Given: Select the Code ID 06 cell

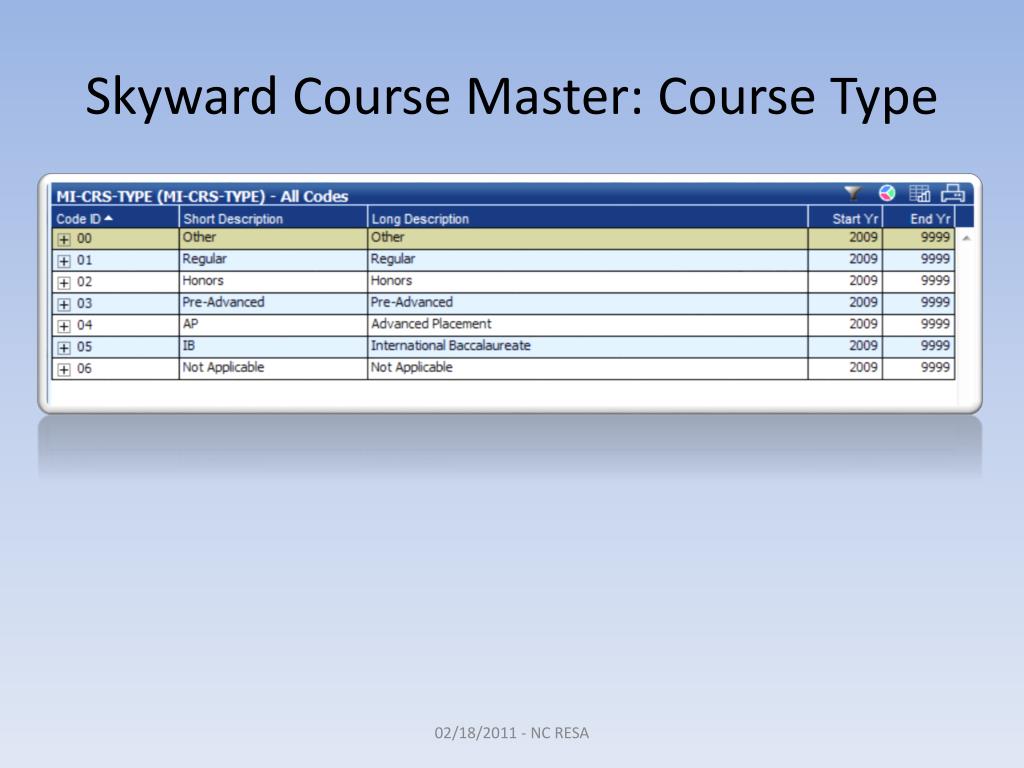Looking at the screenshot, I should coord(115,368).
